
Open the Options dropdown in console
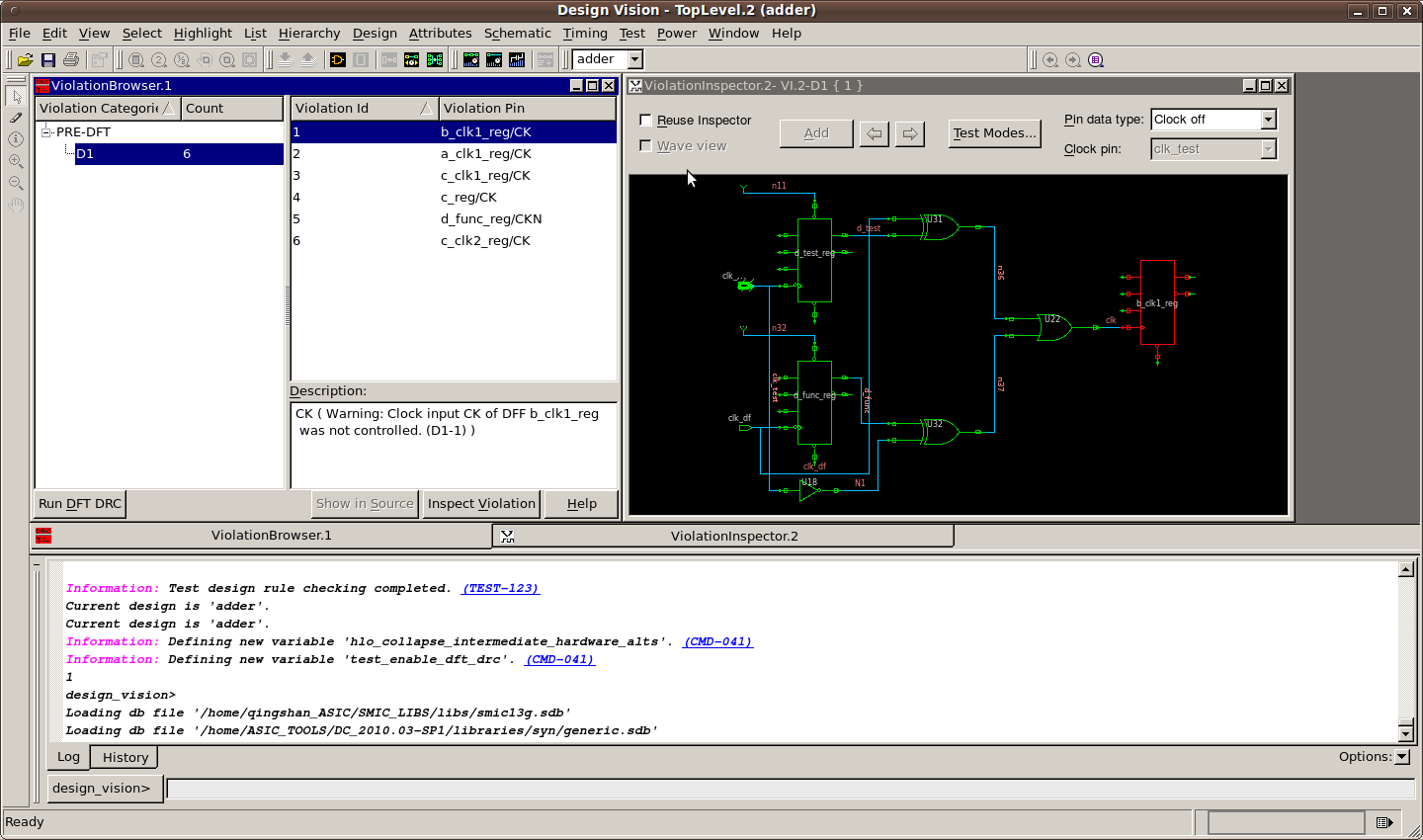1401,757
